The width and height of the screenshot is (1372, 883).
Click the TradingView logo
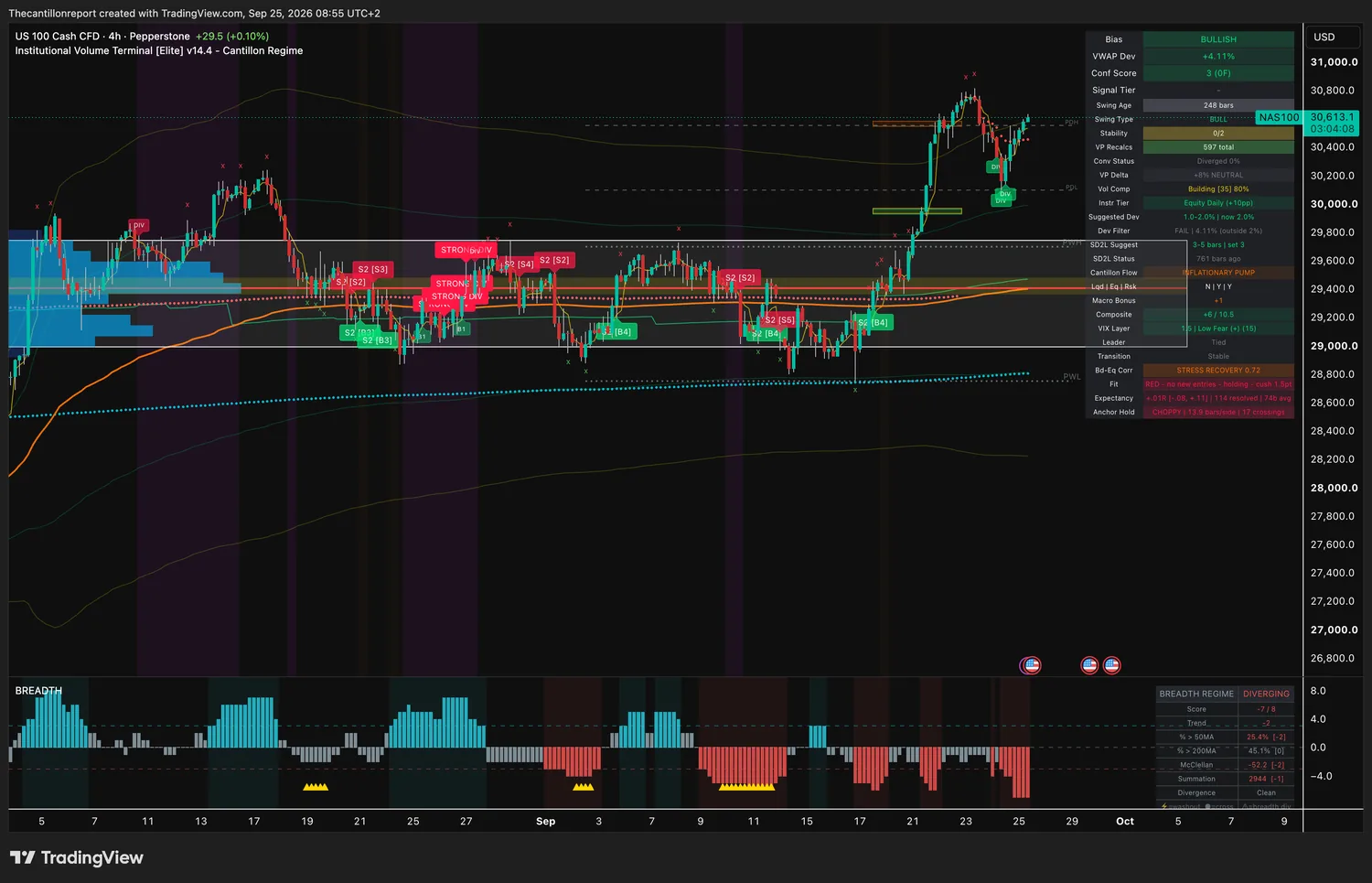coord(77,857)
